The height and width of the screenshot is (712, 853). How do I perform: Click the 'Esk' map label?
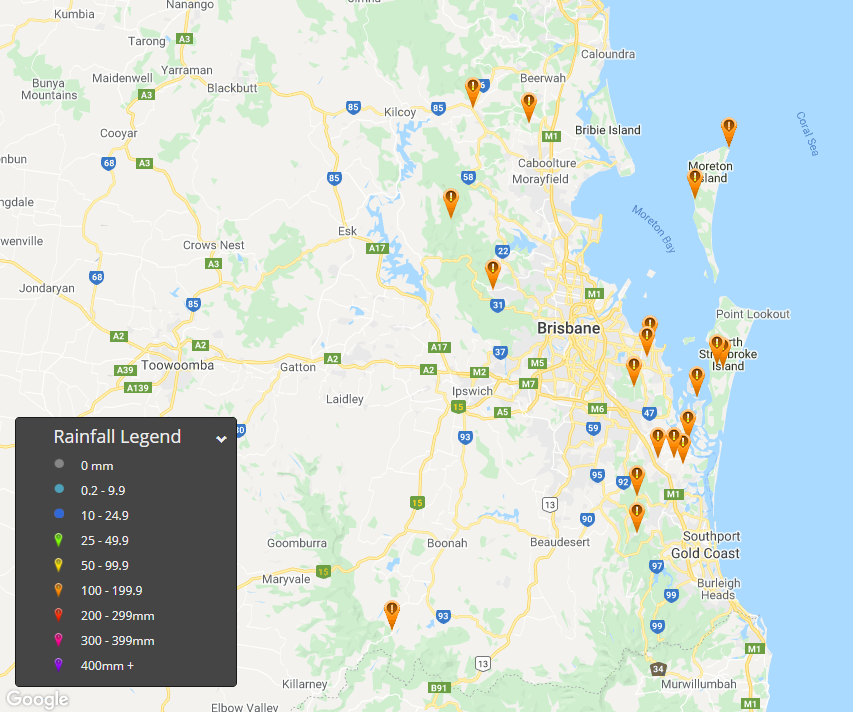347,231
